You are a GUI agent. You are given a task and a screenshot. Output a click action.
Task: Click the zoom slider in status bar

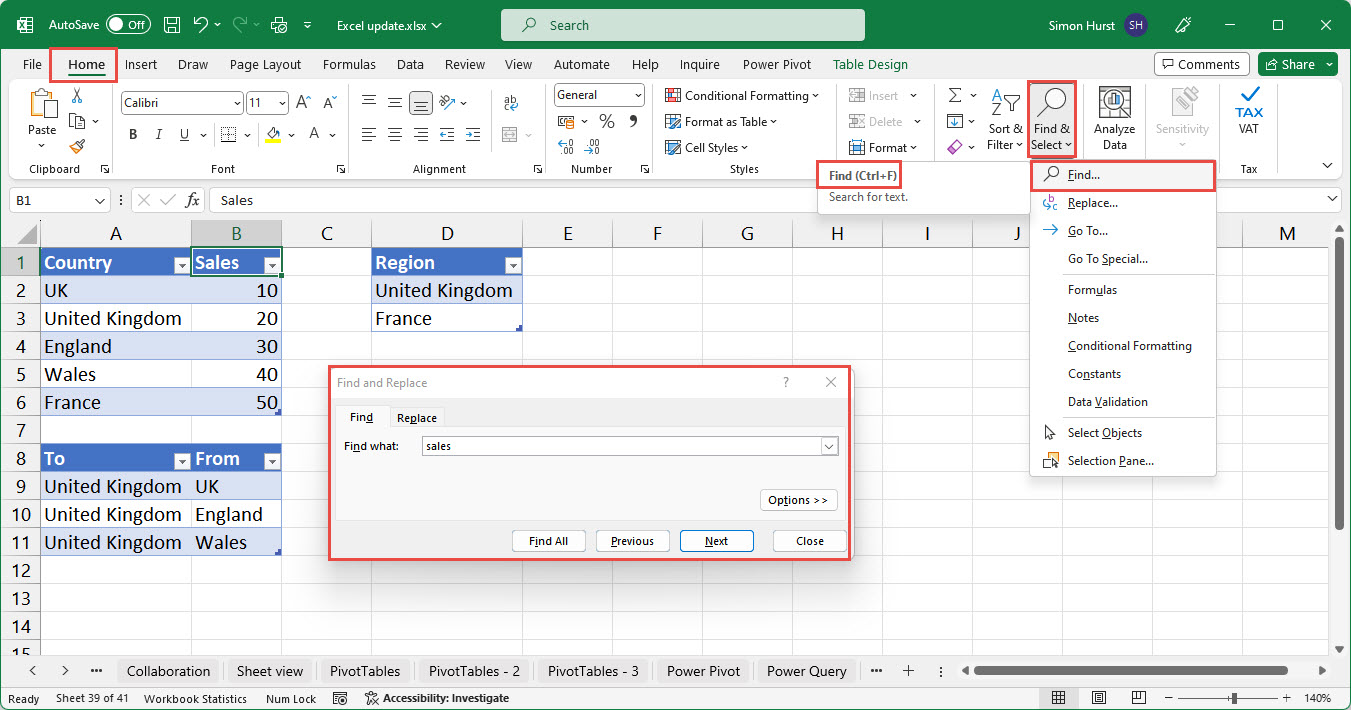[x=1234, y=698]
